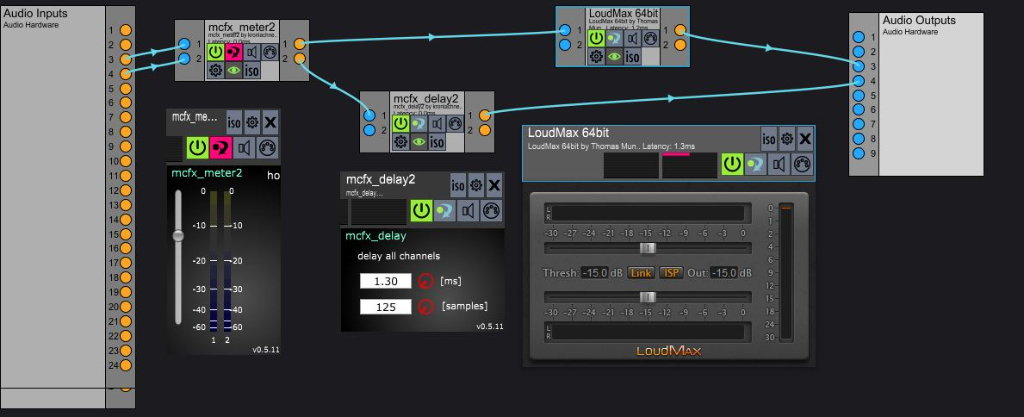Image resolution: width=1024 pixels, height=417 pixels.
Task: Click iso button on mcfx_delay2 node
Action: coord(438,143)
